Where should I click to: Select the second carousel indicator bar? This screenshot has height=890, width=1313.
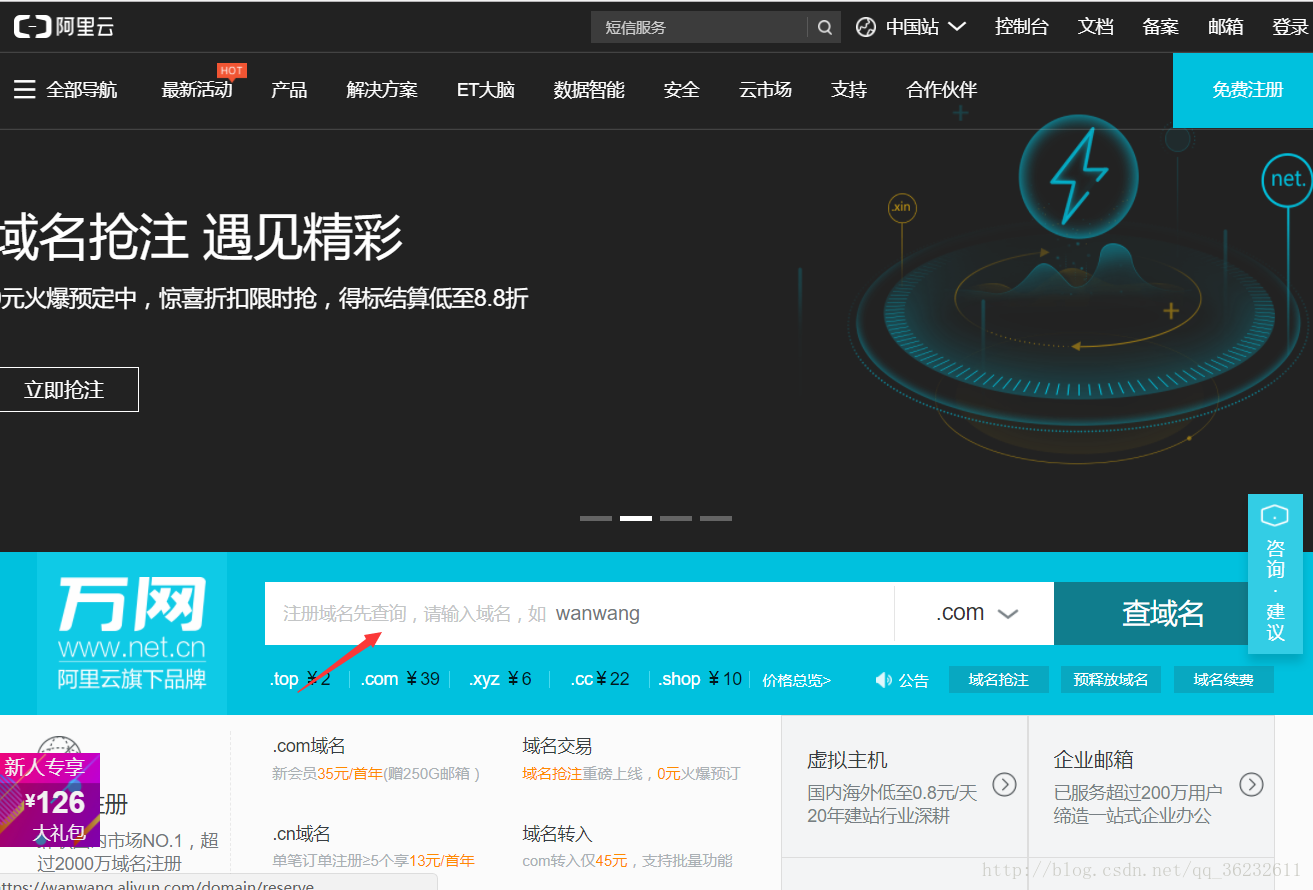pos(636,518)
